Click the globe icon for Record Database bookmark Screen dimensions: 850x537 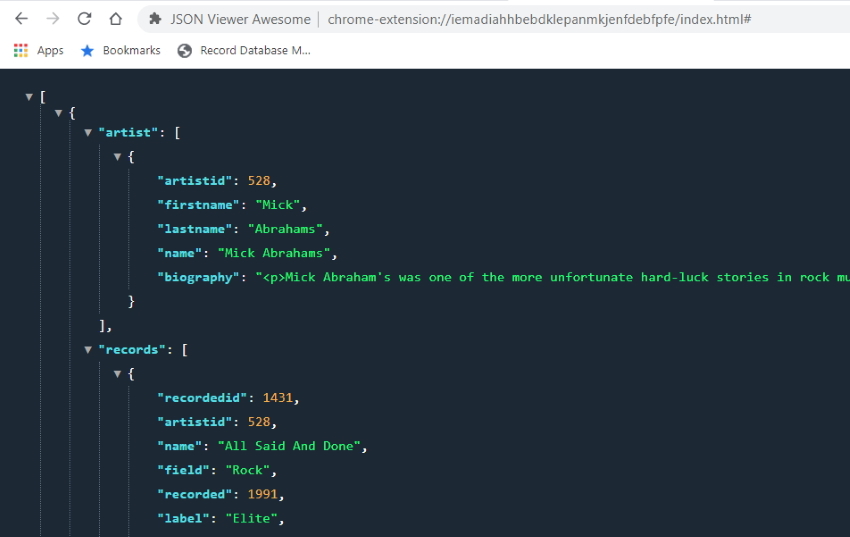[x=185, y=50]
